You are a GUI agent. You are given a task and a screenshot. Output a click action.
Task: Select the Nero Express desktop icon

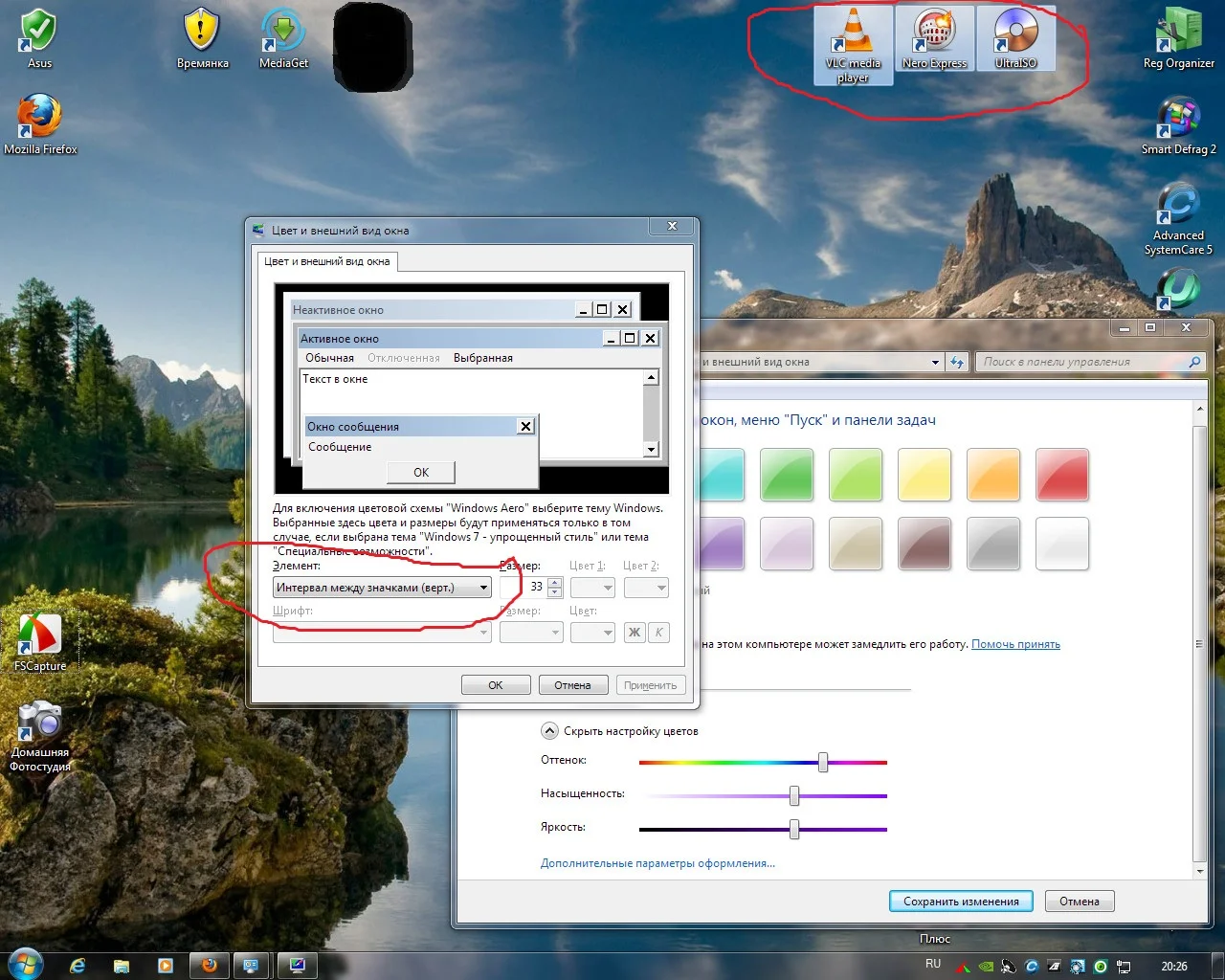(x=934, y=39)
